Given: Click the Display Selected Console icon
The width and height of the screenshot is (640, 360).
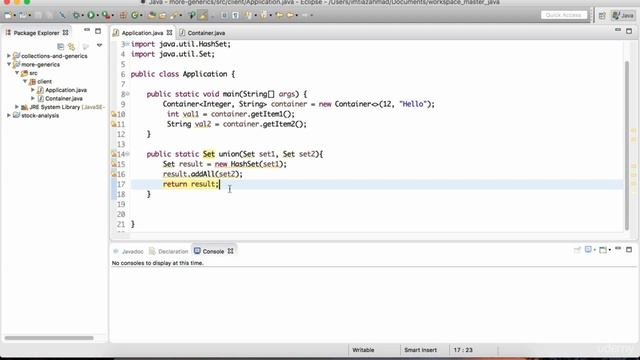Looking at the screenshot, I should click(x=588, y=249).
